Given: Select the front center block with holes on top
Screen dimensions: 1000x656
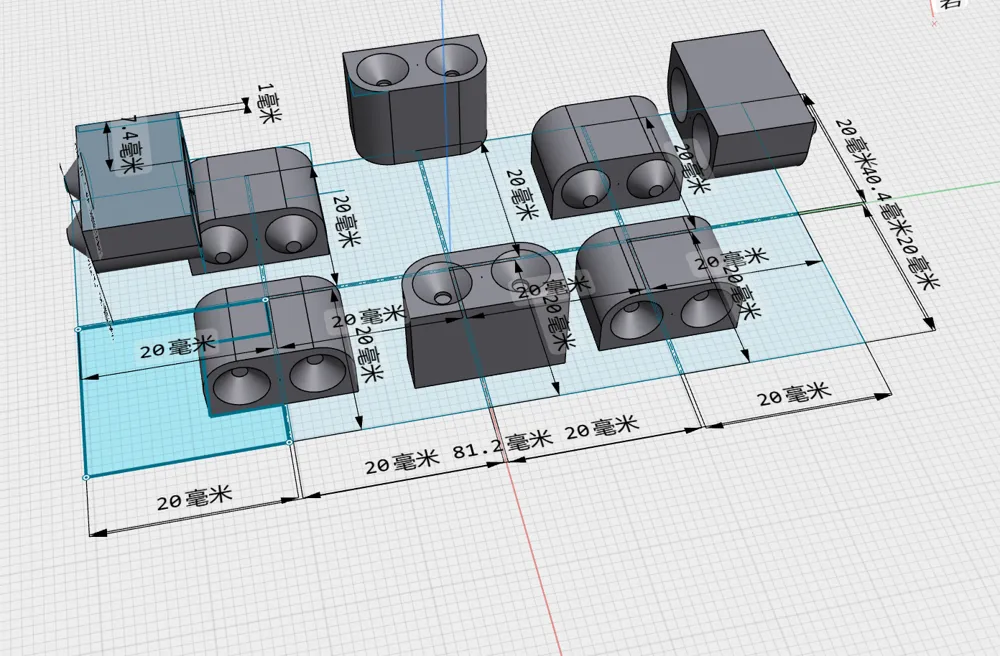Looking at the screenshot, I should [485, 316].
